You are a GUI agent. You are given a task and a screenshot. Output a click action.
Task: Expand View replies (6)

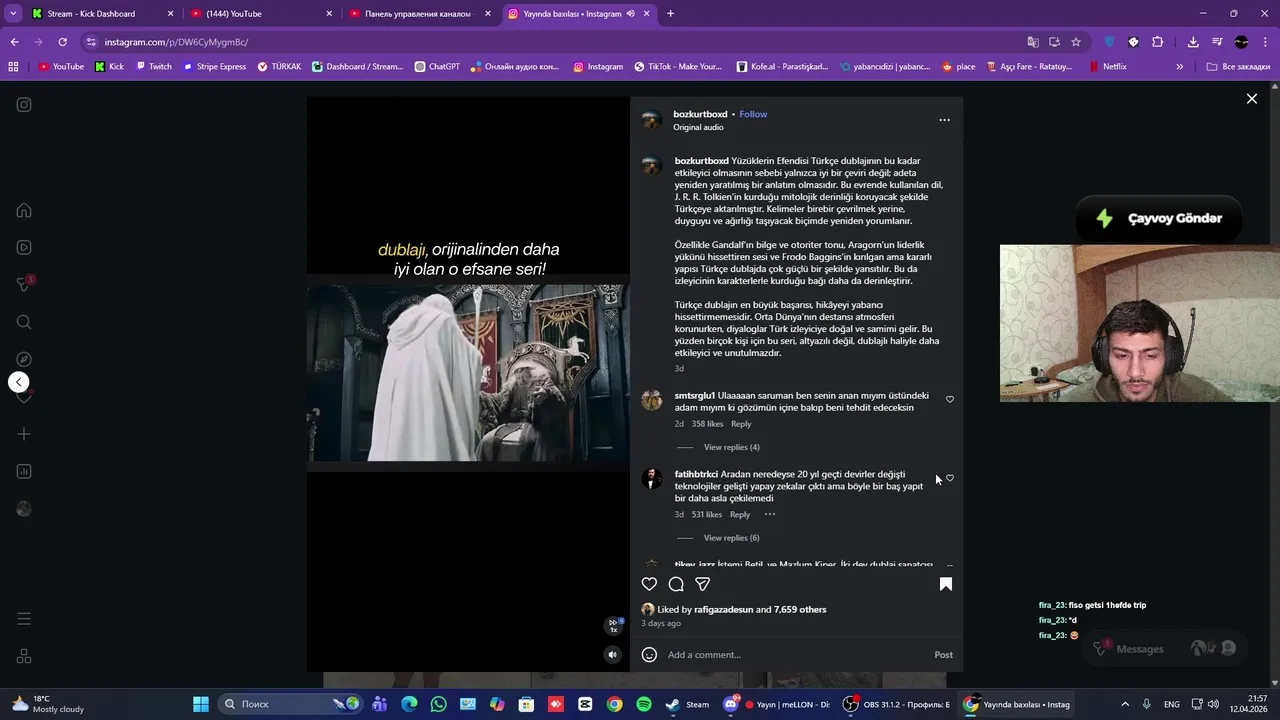[731, 538]
